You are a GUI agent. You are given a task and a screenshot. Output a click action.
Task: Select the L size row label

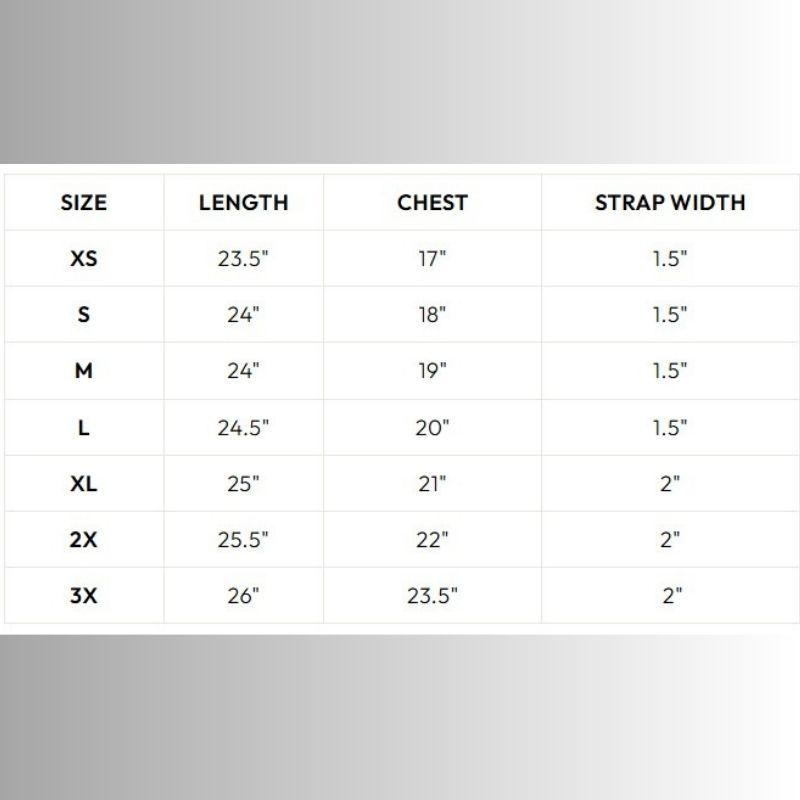(84, 428)
